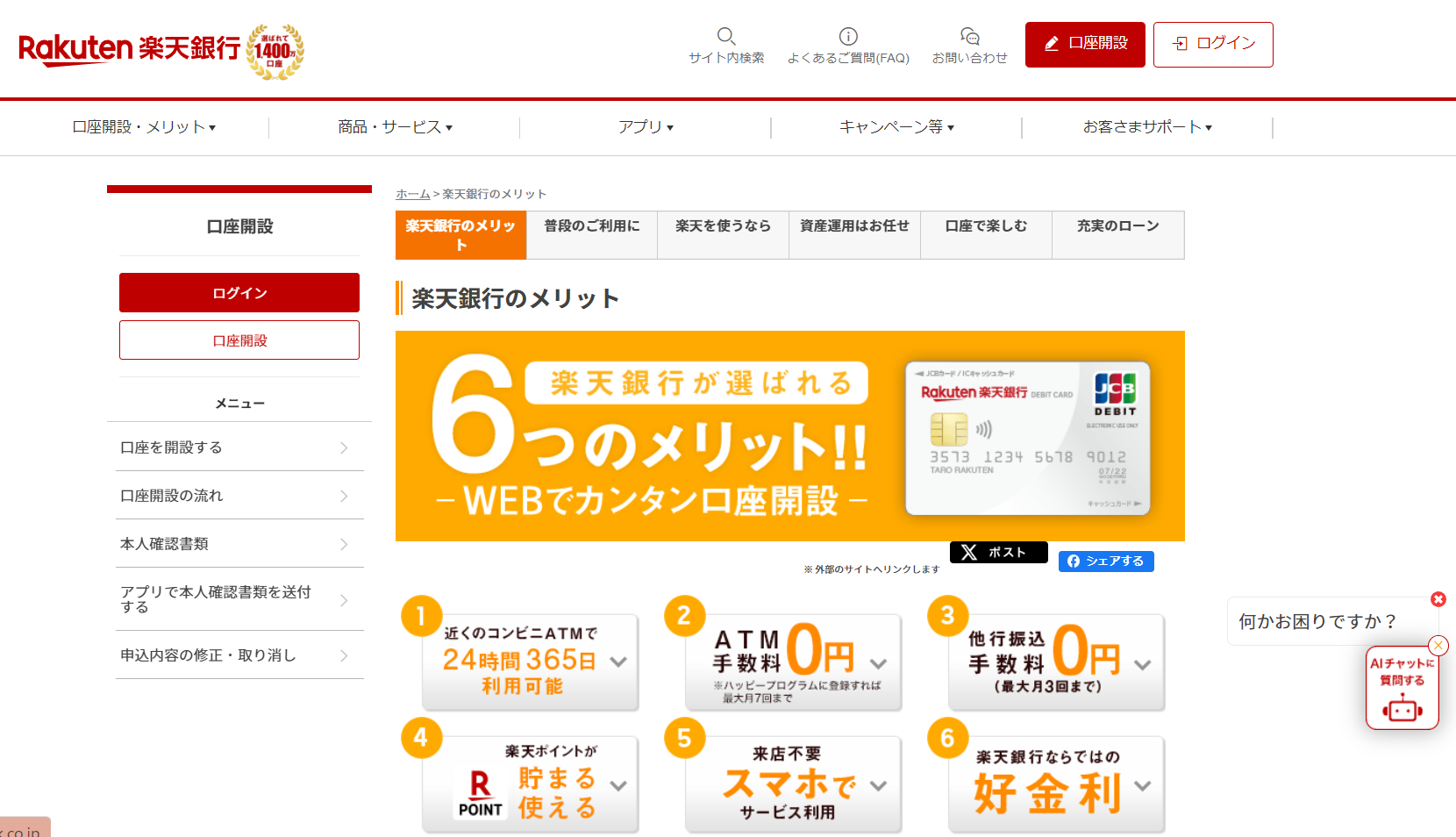Switch to the 充実のローン tab

click(1118, 235)
